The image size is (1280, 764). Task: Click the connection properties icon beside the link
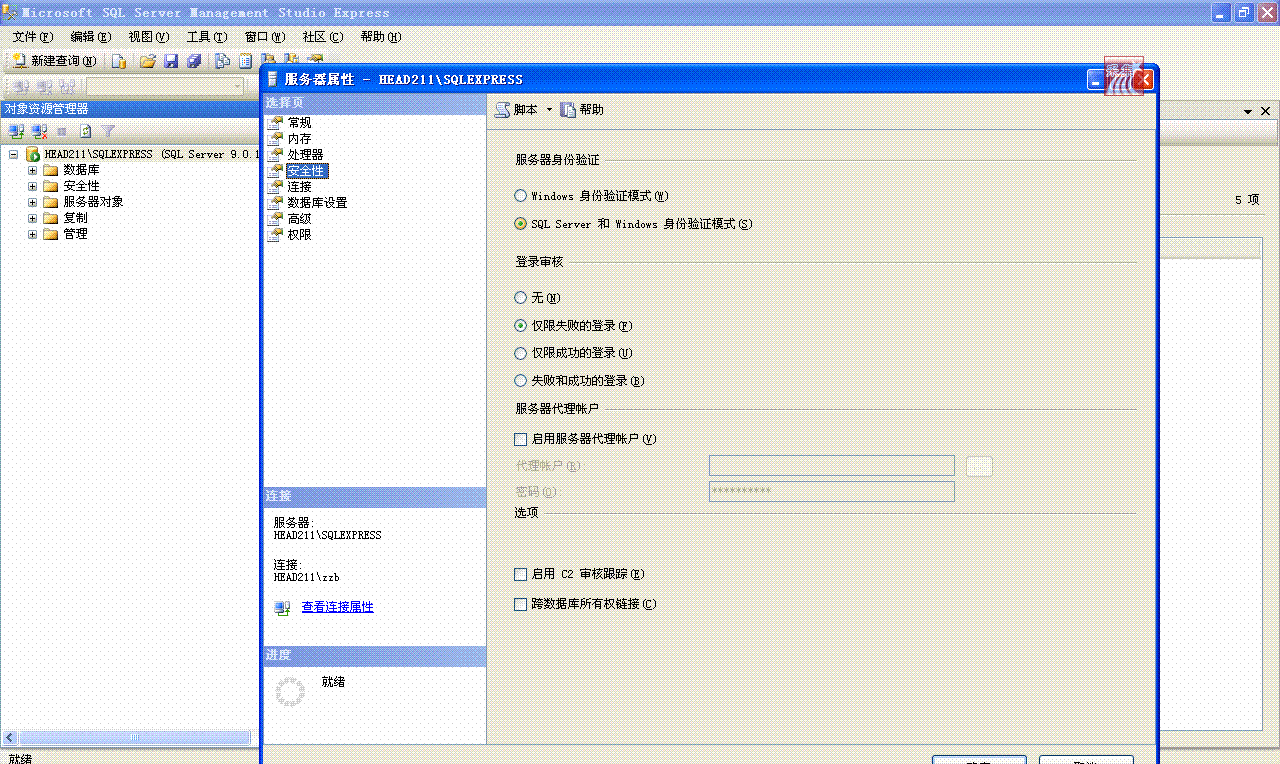pyautogui.click(x=282, y=608)
